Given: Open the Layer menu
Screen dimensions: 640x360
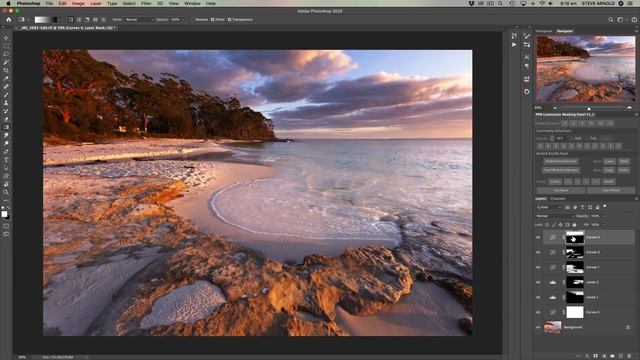Looking at the screenshot, I should pos(96,3).
